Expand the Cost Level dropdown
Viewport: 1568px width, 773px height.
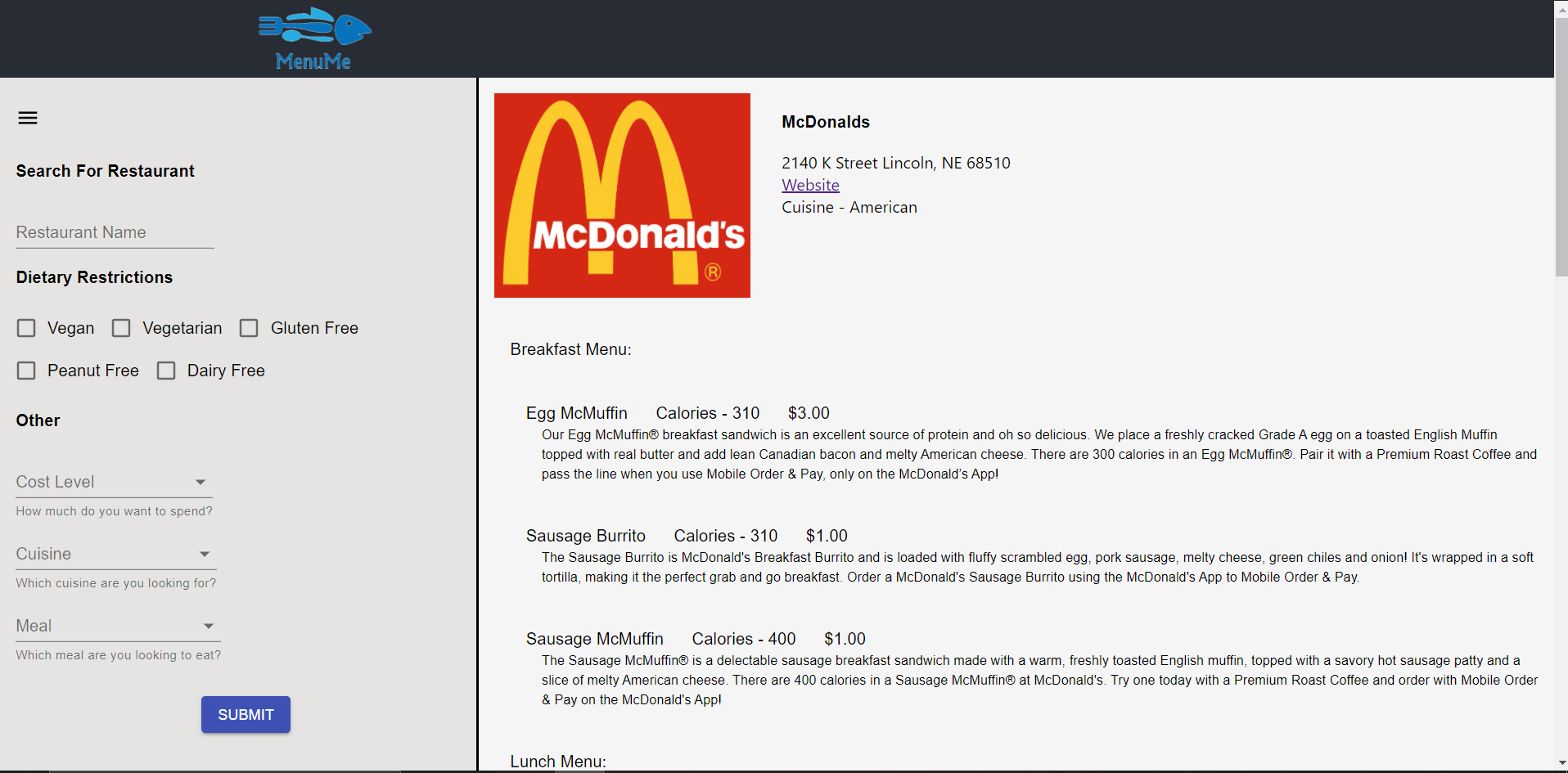point(115,482)
